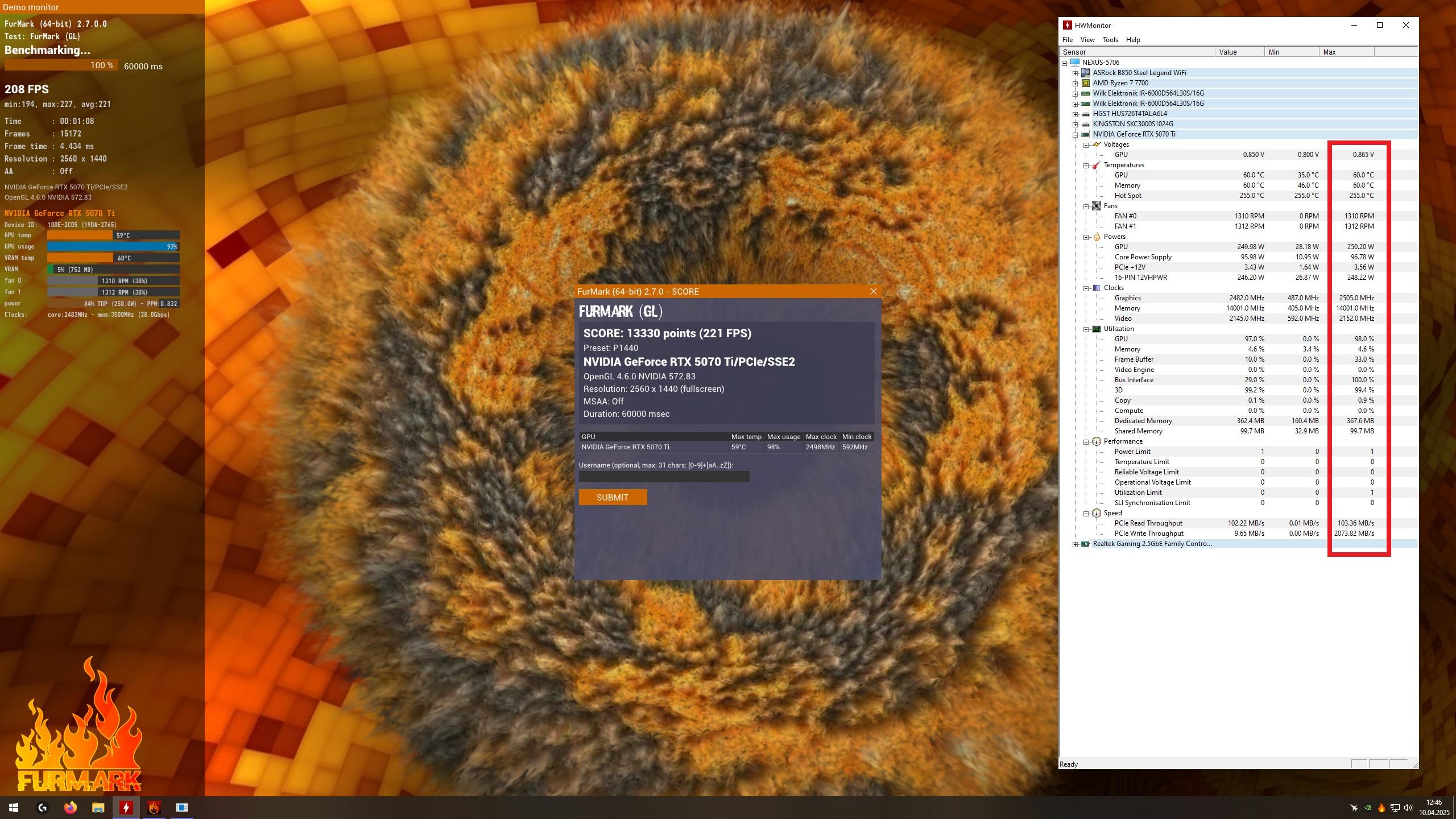Close the FurMark SCORE dialog
This screenshot has width=1456, height=819.
[873, 291]
